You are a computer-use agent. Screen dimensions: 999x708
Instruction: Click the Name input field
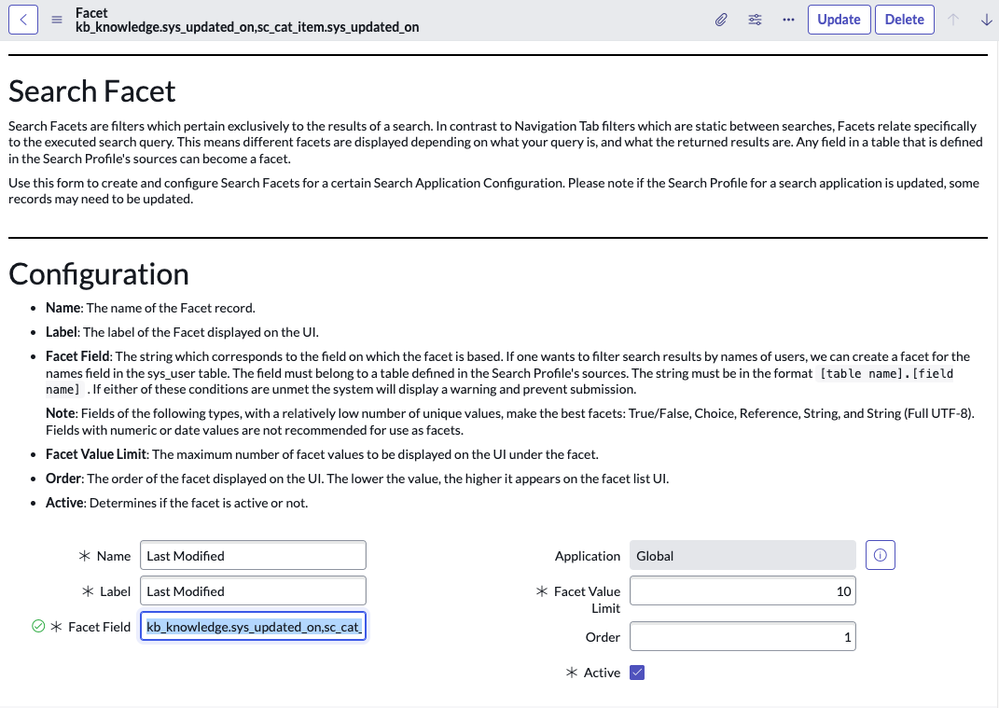[253, 555]
